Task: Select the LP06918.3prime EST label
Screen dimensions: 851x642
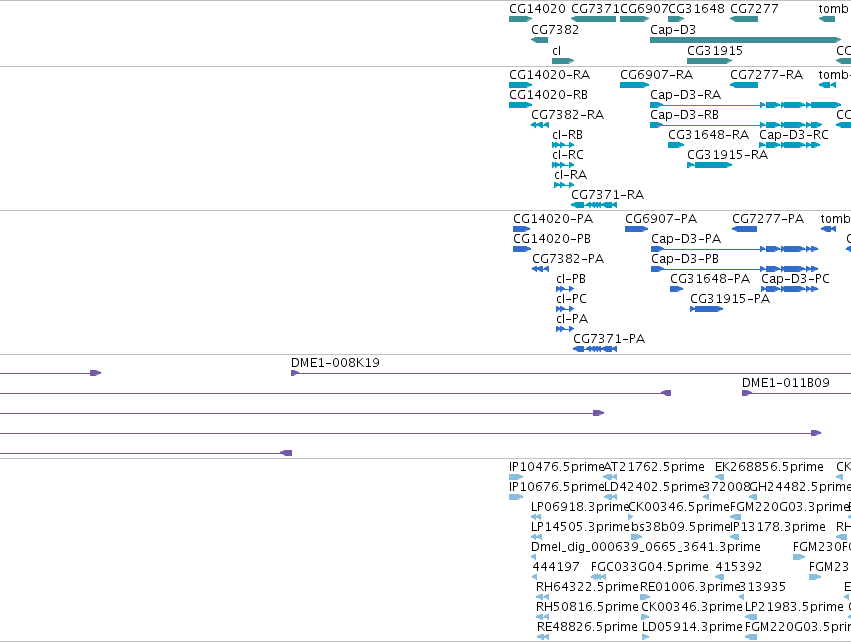Action: (x=580, y=507)
